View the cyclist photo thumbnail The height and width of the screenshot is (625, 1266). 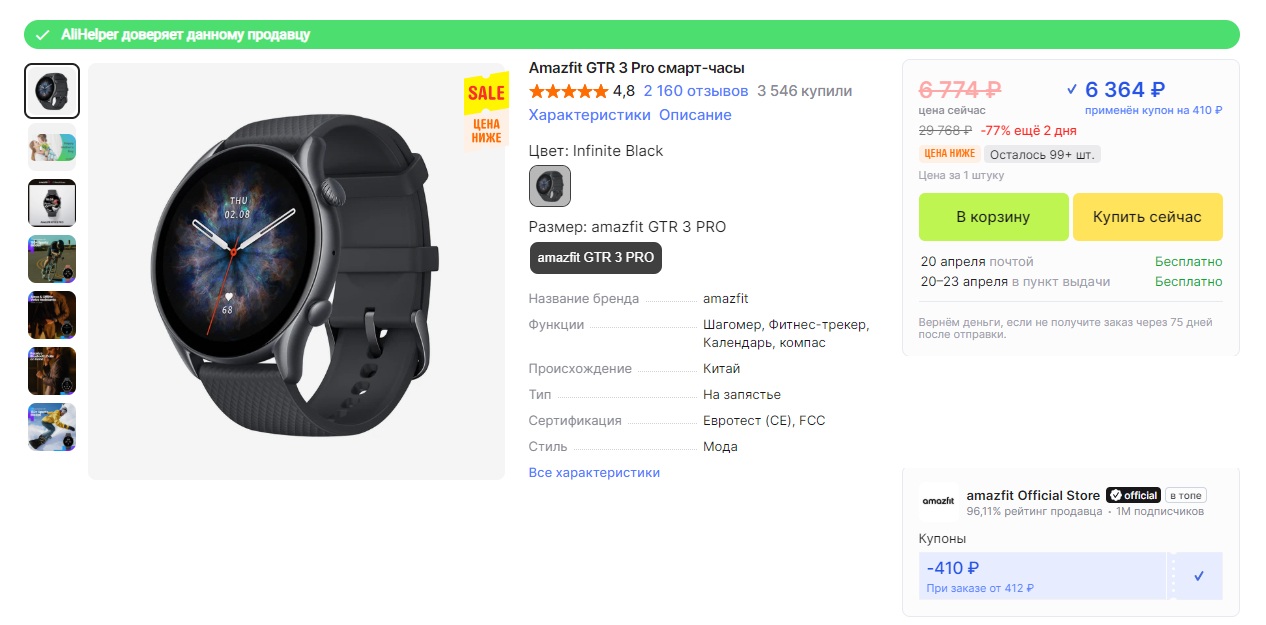click(x=52, y=259)
